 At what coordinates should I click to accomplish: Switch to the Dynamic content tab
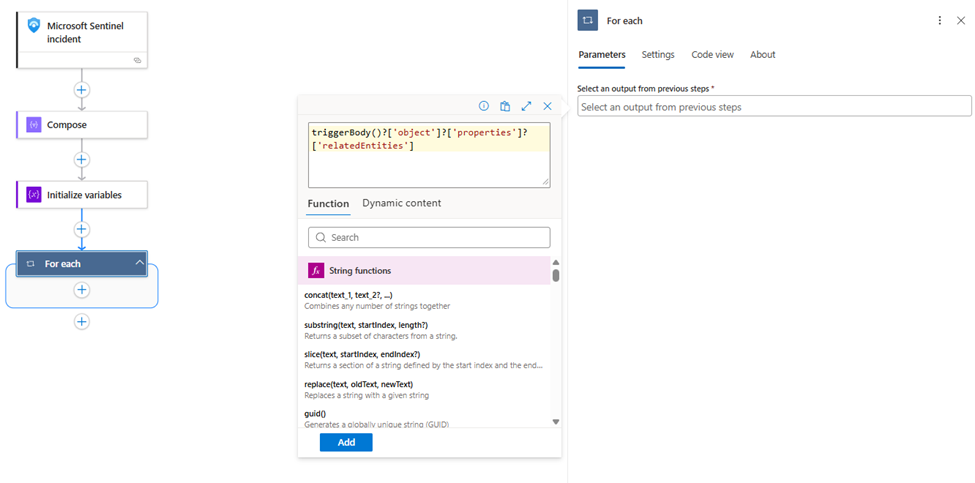[402, 203]
